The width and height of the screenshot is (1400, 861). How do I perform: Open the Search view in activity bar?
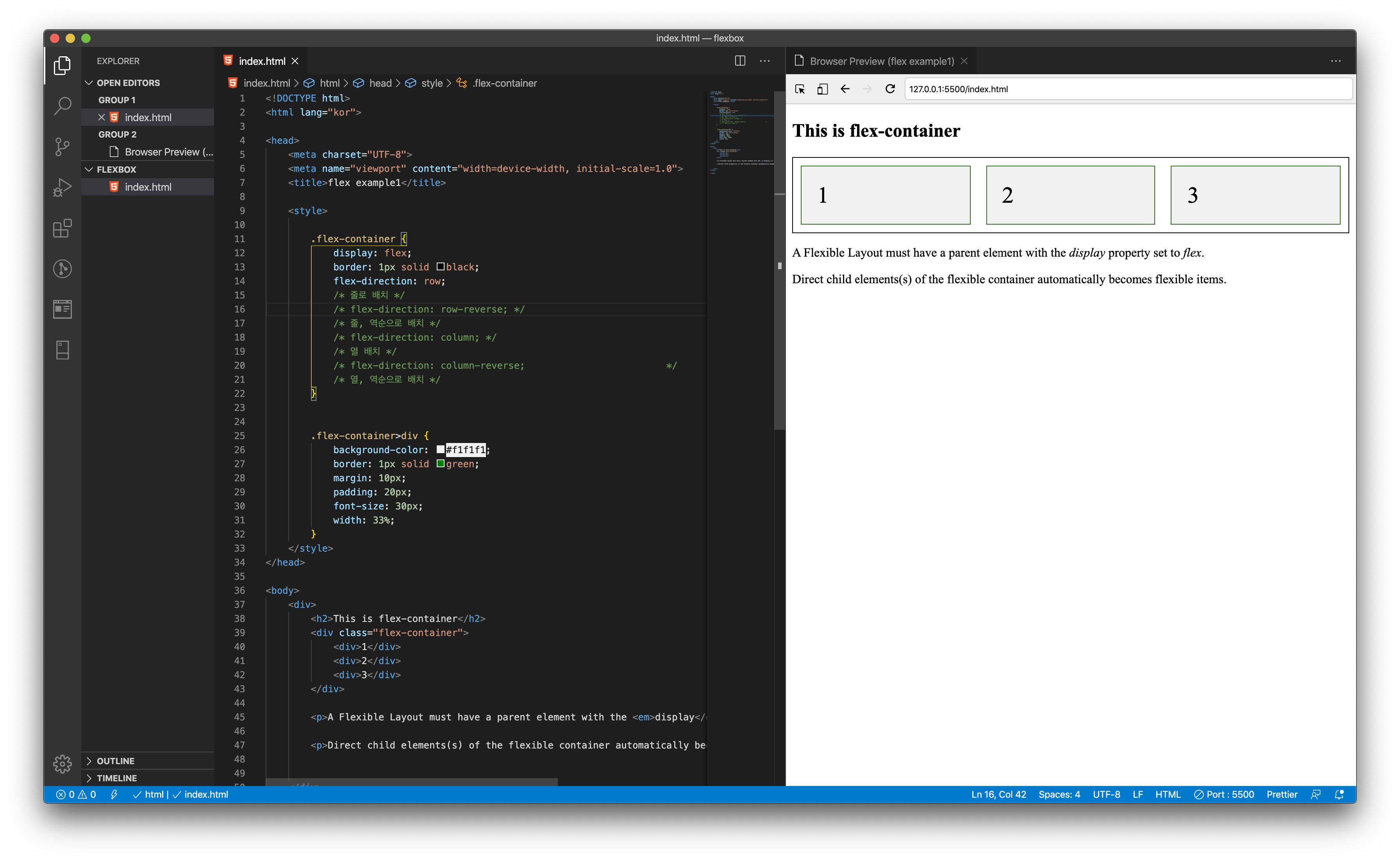[x=62, y=106]
